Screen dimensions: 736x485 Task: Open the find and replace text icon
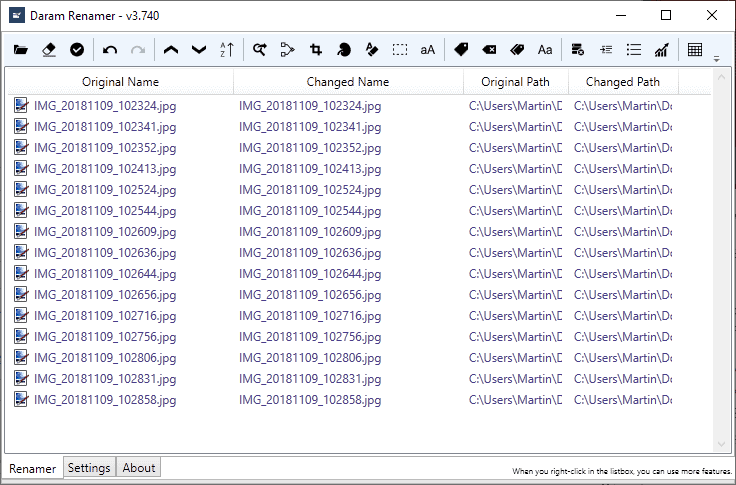pos(260,49)
